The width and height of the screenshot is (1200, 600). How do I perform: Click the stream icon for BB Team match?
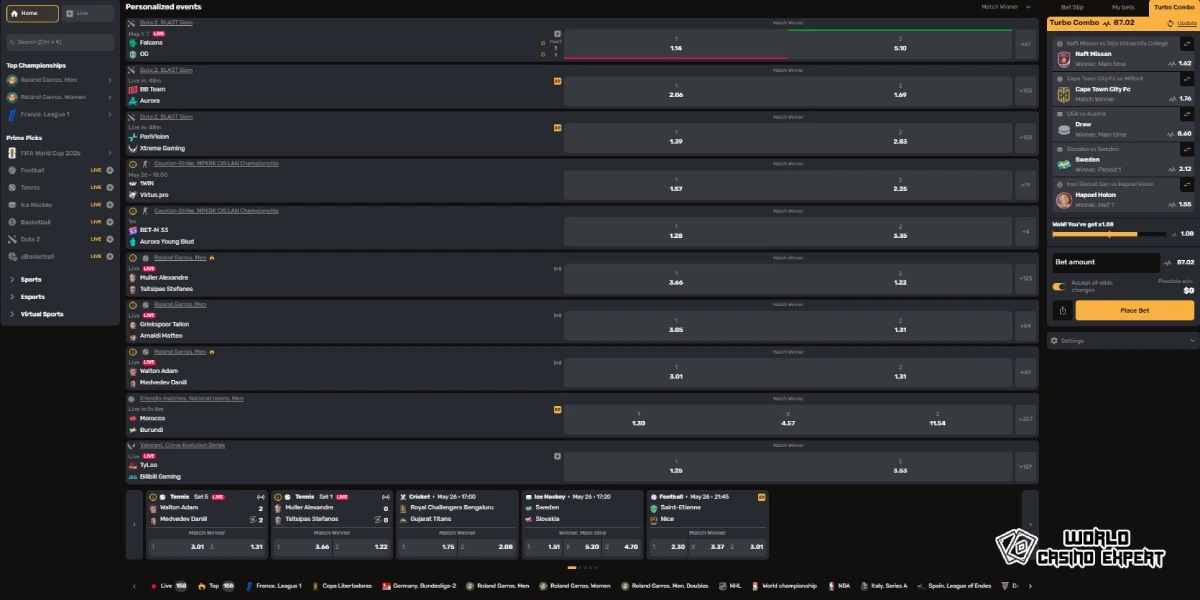click(x=557, y=80)
